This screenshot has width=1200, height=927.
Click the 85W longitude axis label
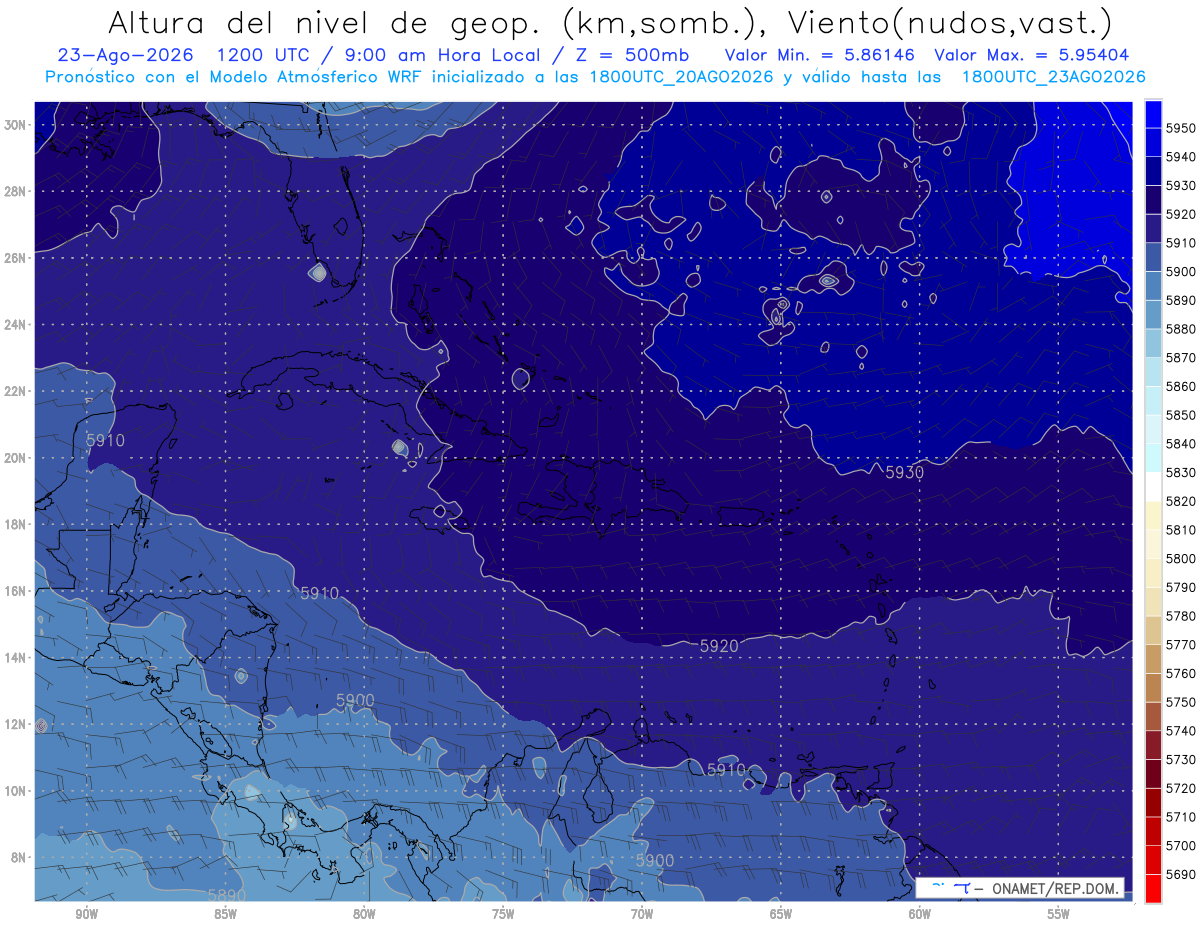225,914
